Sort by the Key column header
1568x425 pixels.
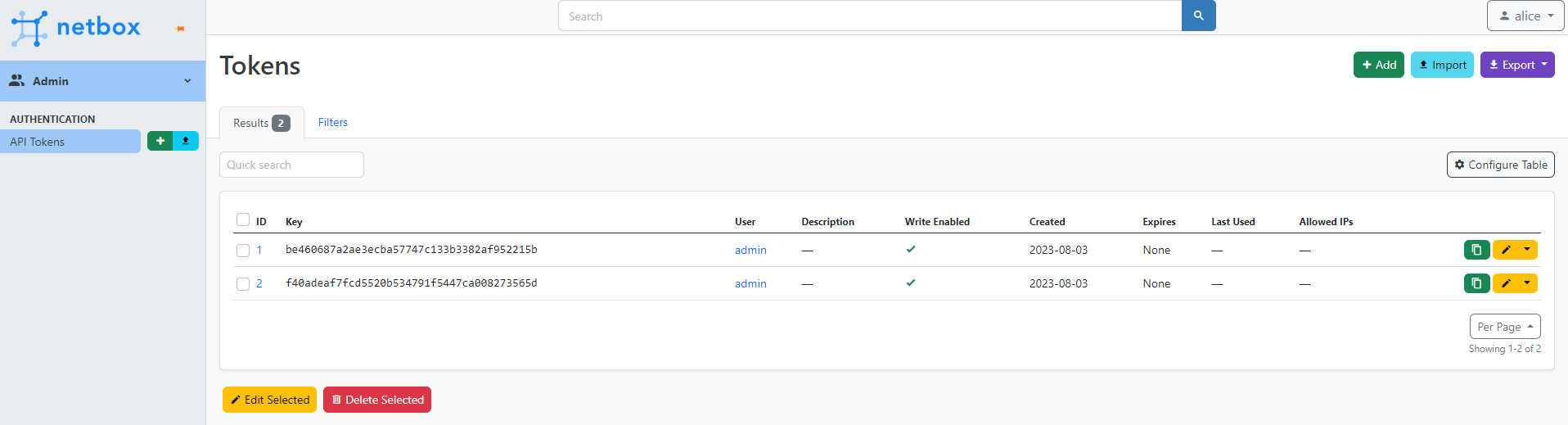(294, 222)
